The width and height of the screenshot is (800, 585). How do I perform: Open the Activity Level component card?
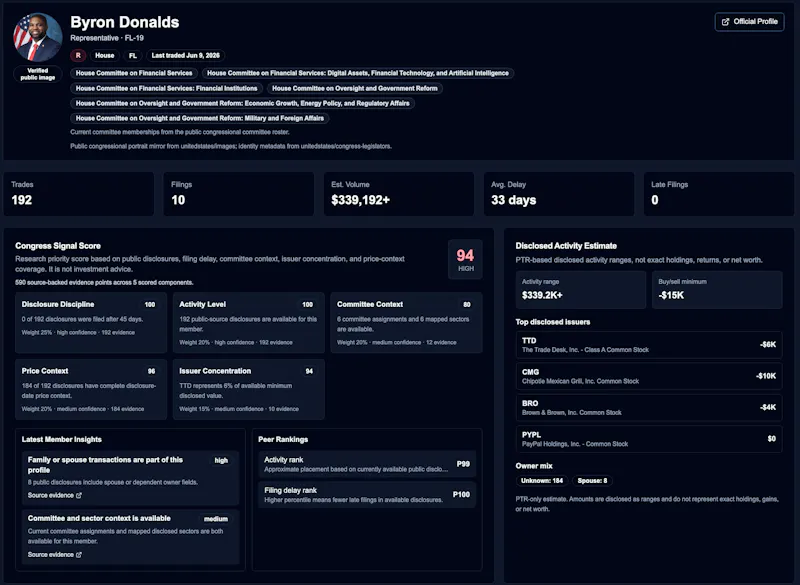(x=248, y=323)
